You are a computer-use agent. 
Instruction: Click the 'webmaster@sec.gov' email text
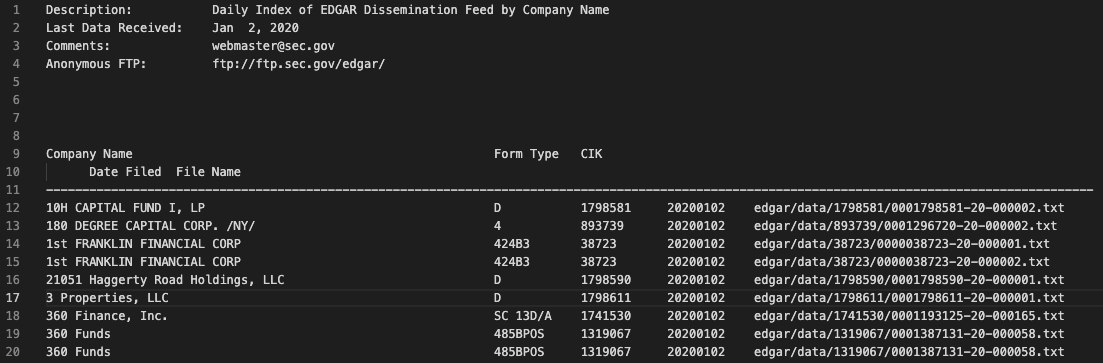pyautogui.click(x=274, y=46)
